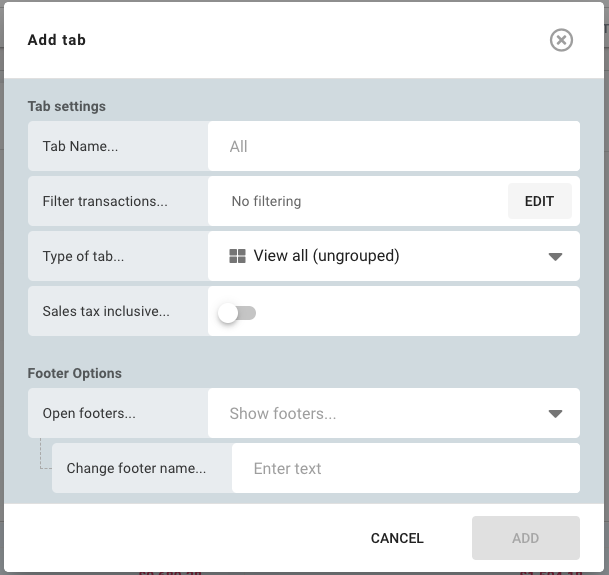The width and height of the screenshot is (609, 575).
Task: Click the CANCEL button
Action: tap(397, 538)
